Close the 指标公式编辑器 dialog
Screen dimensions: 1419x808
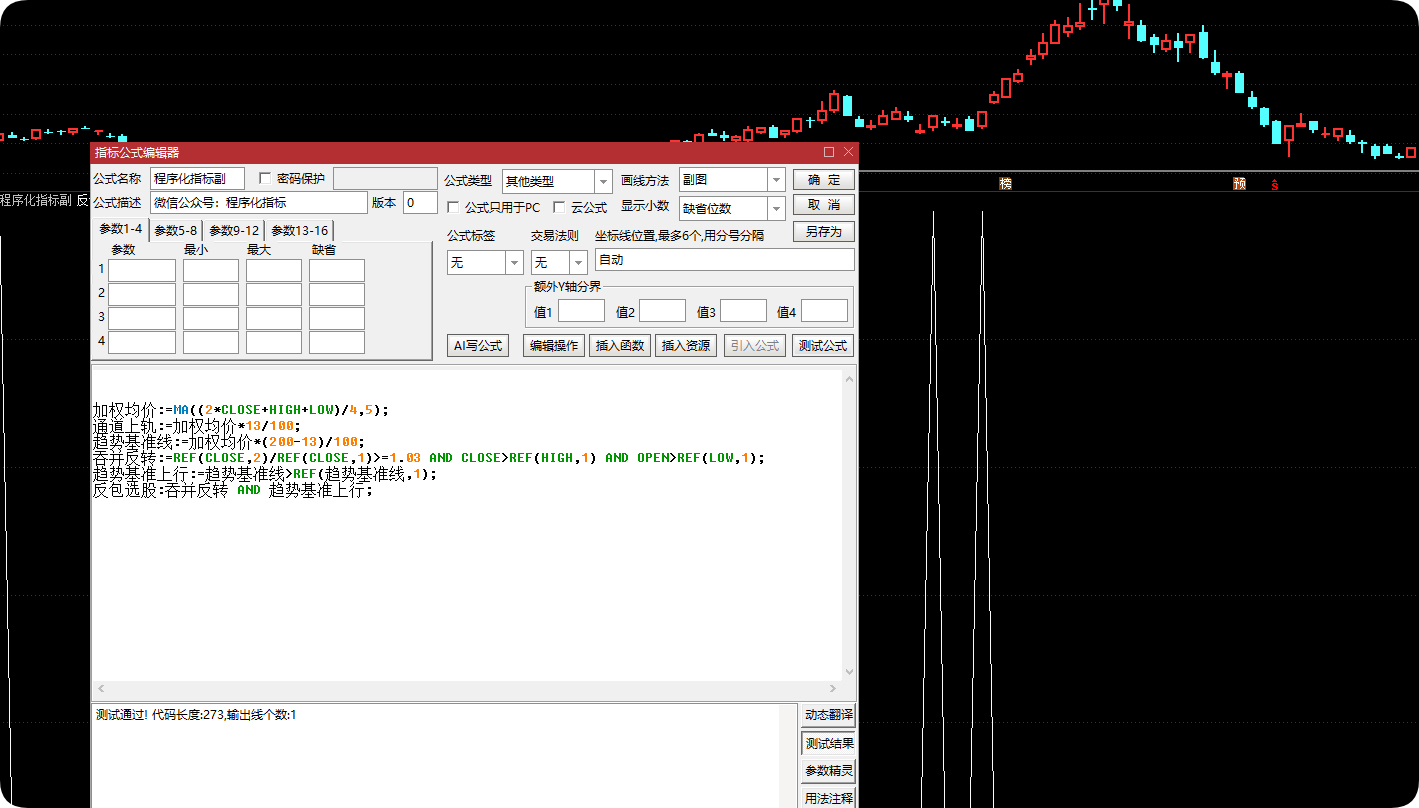point(849,152)
